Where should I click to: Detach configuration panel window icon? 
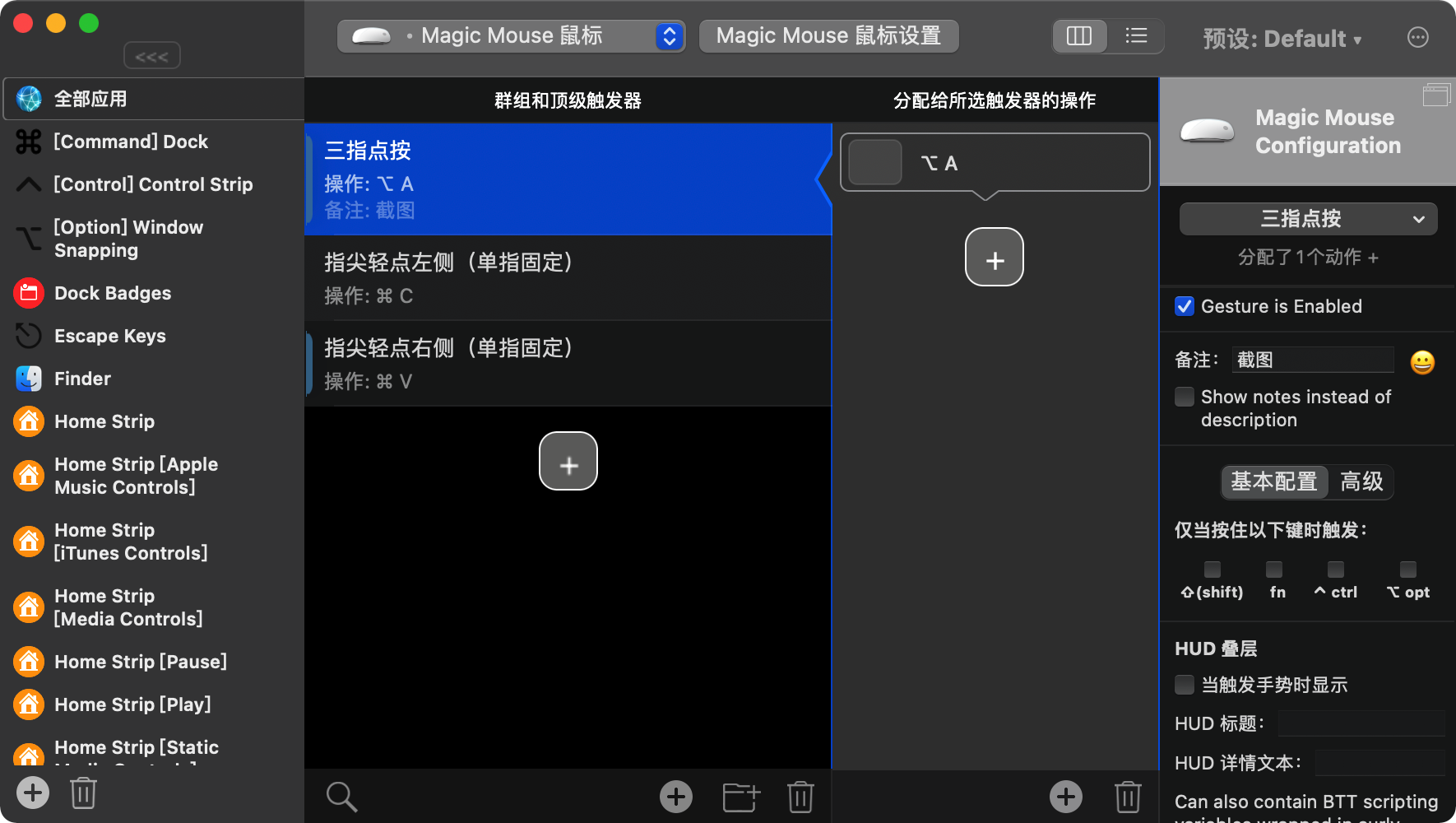1436,95
